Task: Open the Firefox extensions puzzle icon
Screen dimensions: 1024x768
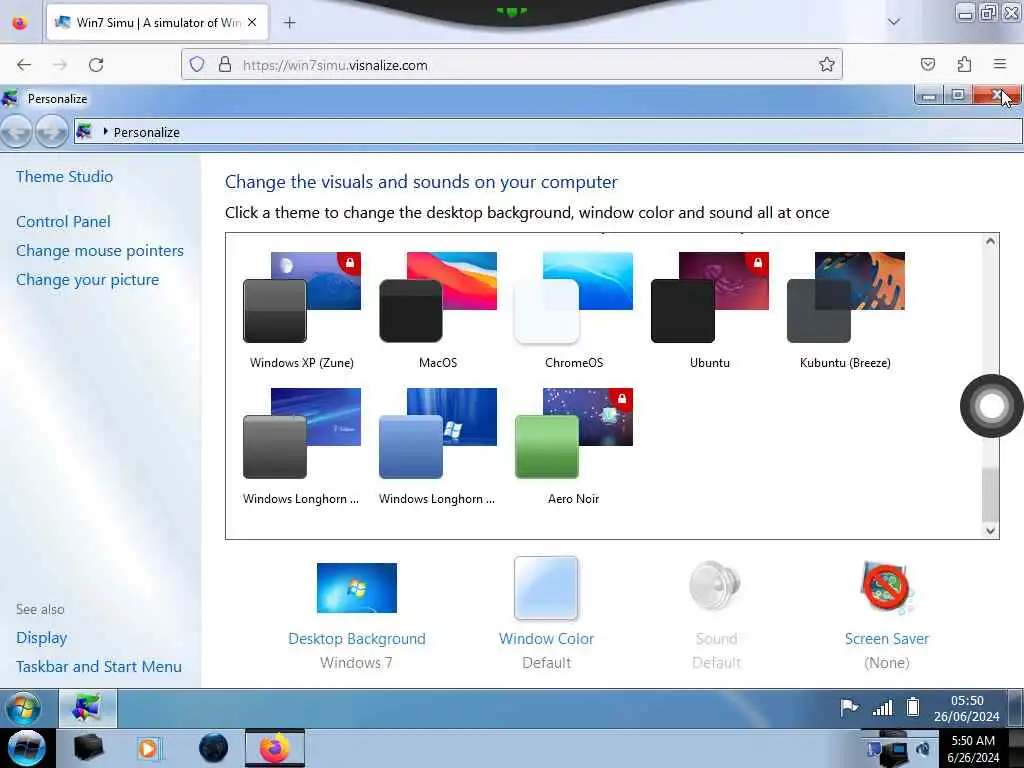Action: (x=964, y=65)
